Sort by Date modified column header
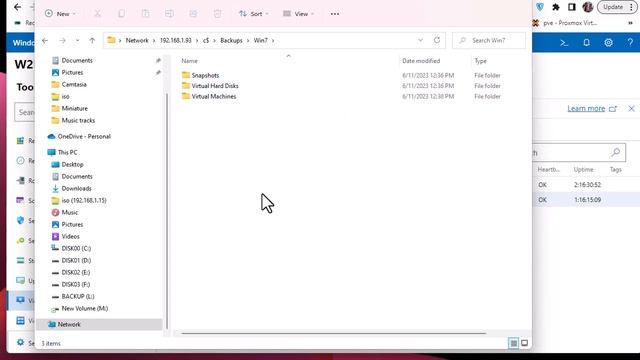640x360 pixels. (x=421, y=61)
